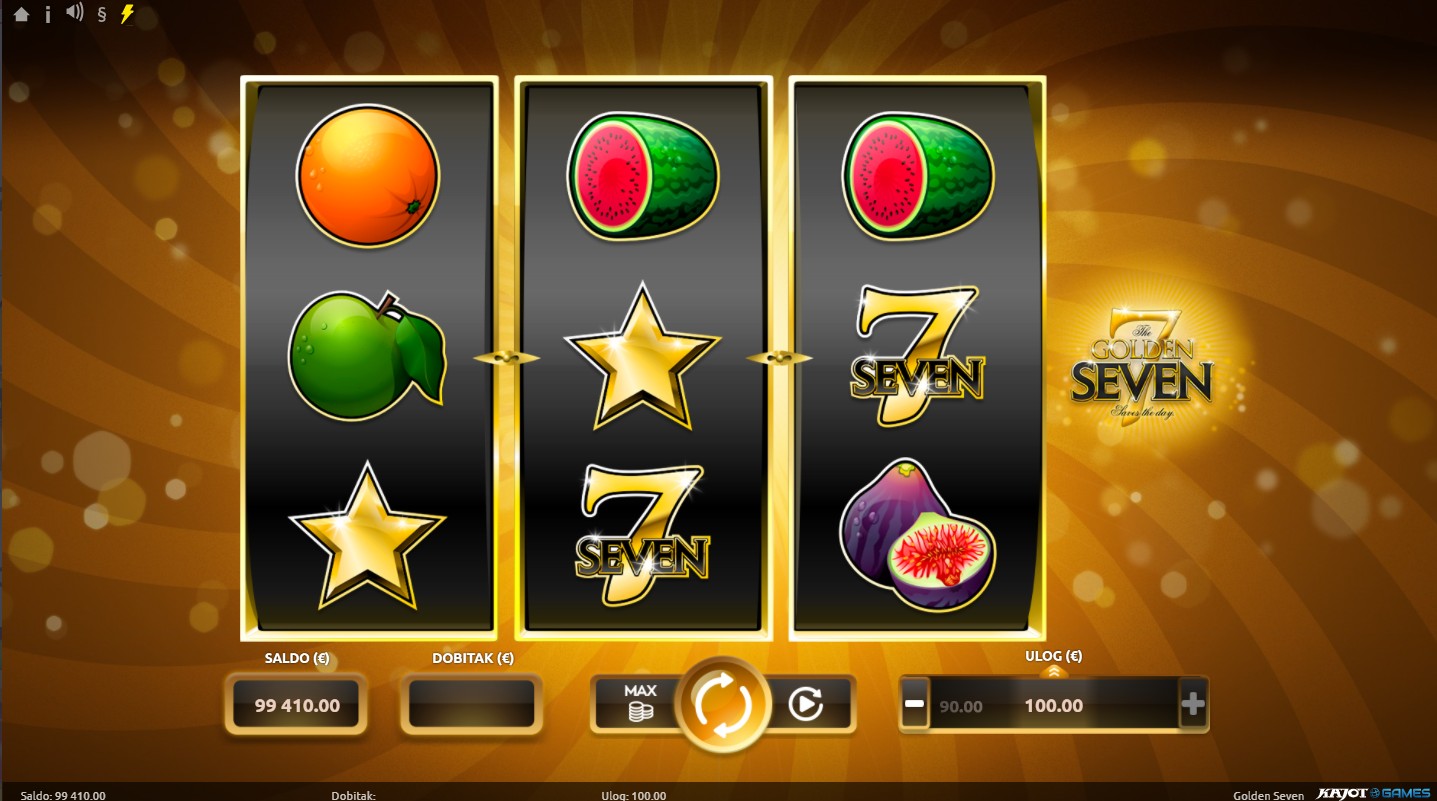1437x801 pixels.
Task: Toggle the lightning quick-spin icon
Action: [127, 14]
